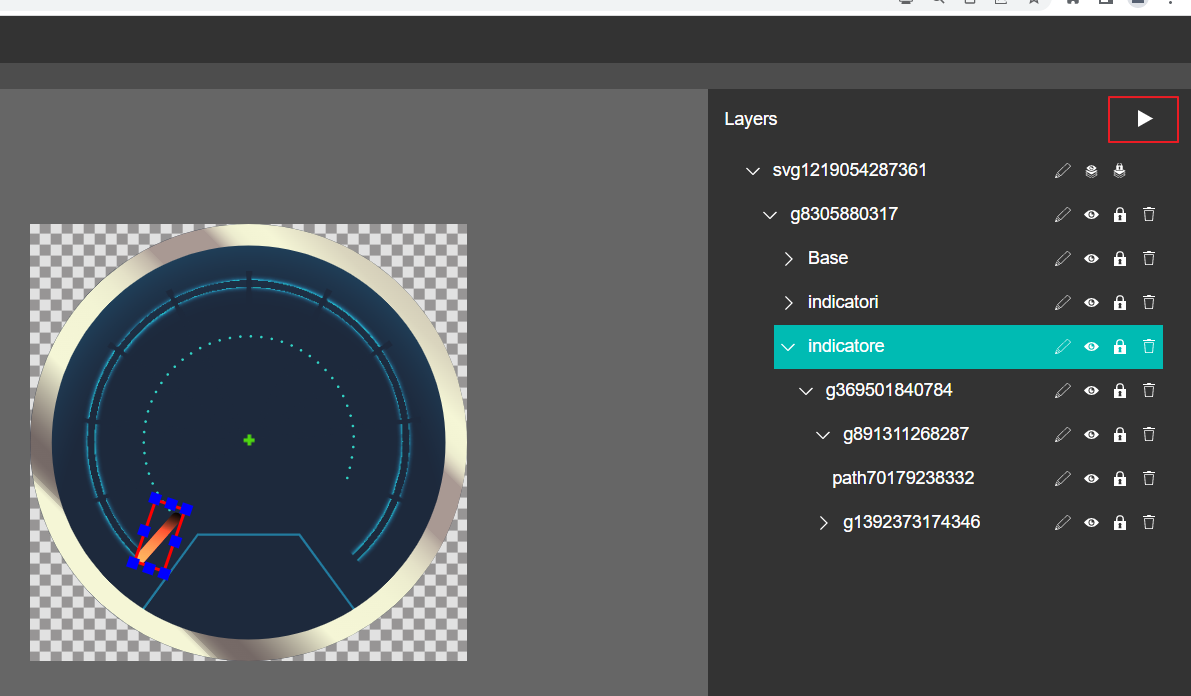This screenshot has width=1191, height=696.
Task: Delete the indicatori layer
Action: (x=1149, y=302)
